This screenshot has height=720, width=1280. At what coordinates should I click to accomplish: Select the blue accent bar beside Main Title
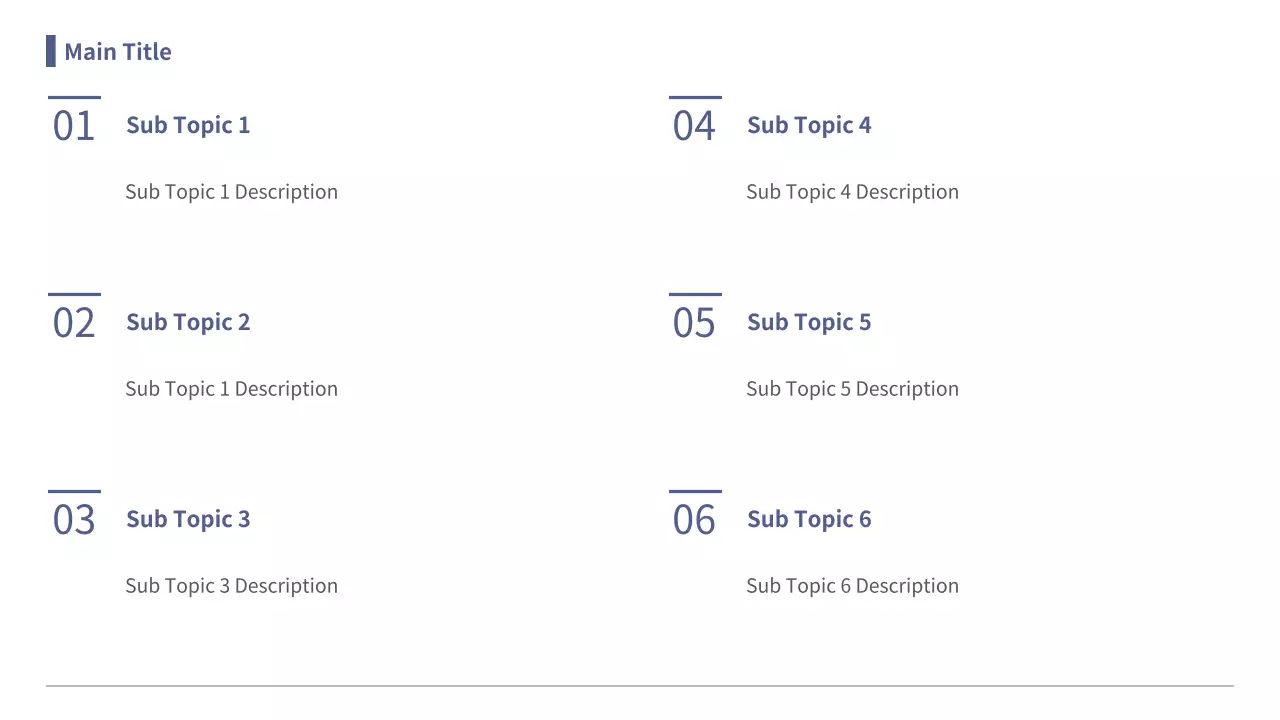tap(51, 51)
